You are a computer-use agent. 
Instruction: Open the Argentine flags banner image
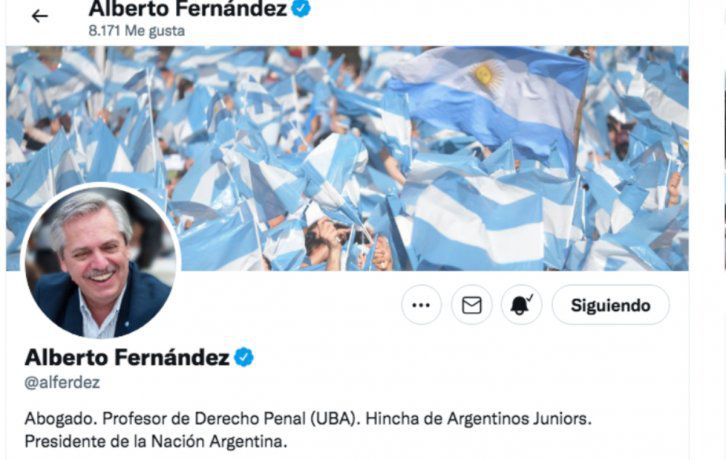pyautogui.click(x=347, y=158)
